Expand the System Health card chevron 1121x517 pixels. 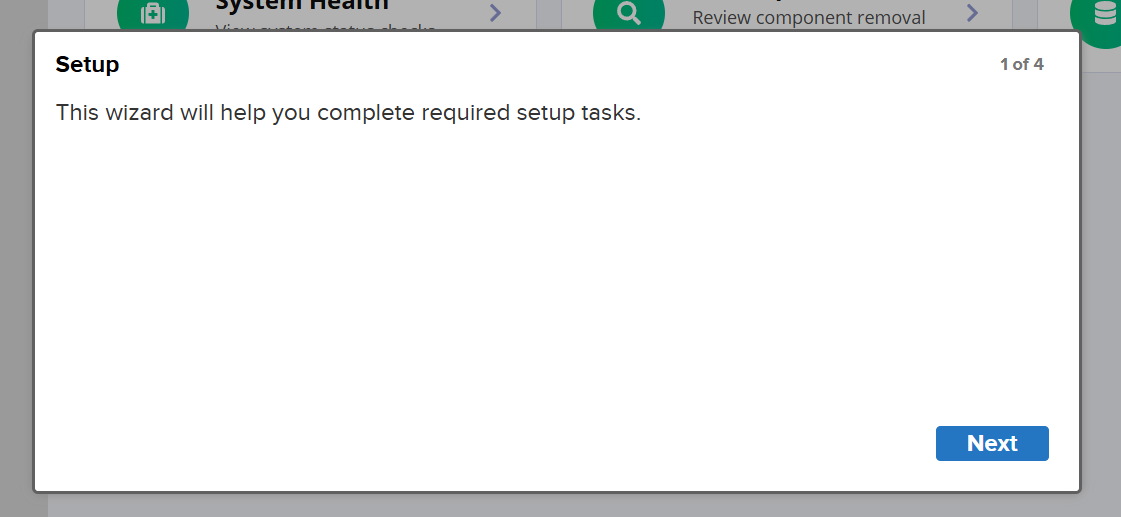click(x=495, y=13)
